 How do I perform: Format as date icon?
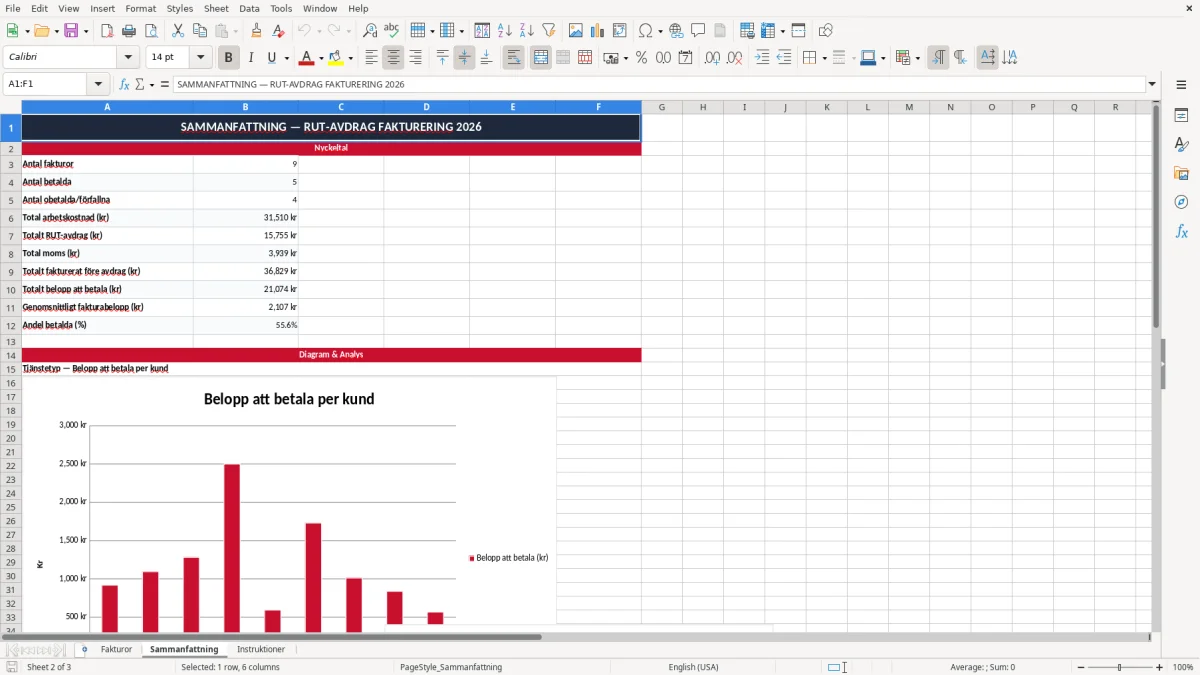pos(685,58)
